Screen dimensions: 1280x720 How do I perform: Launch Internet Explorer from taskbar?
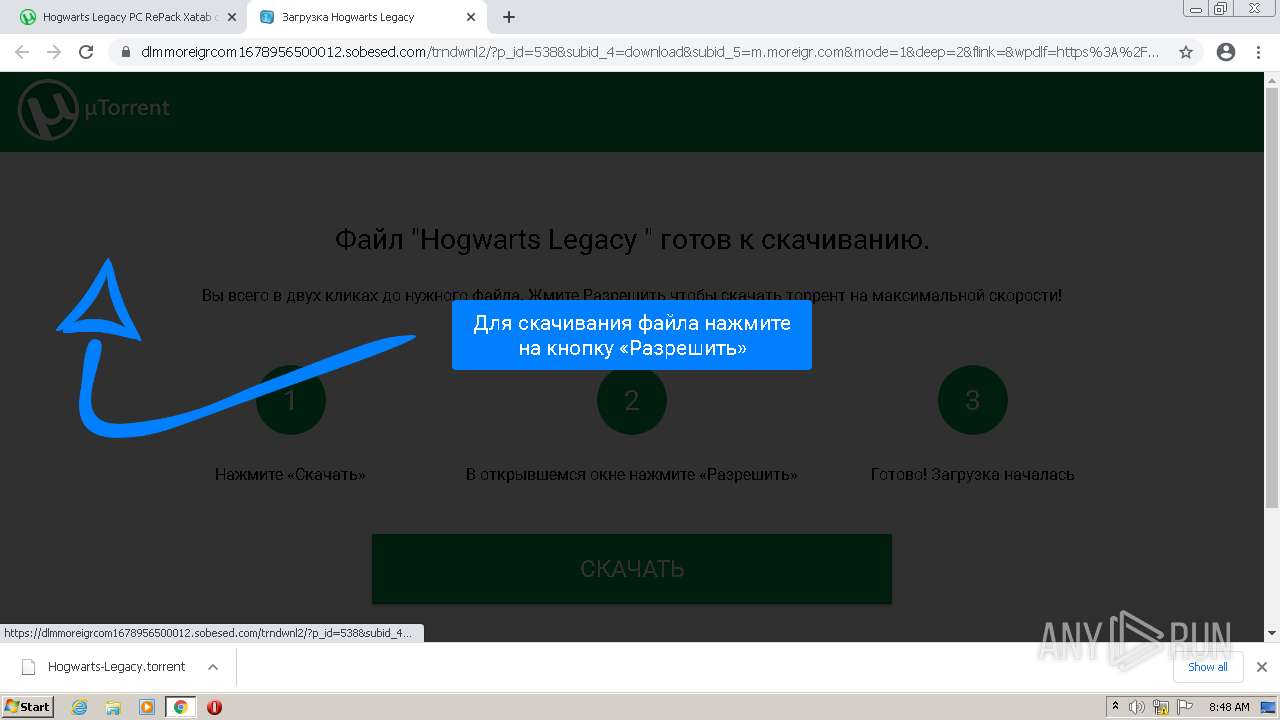(x=80, y=707)
